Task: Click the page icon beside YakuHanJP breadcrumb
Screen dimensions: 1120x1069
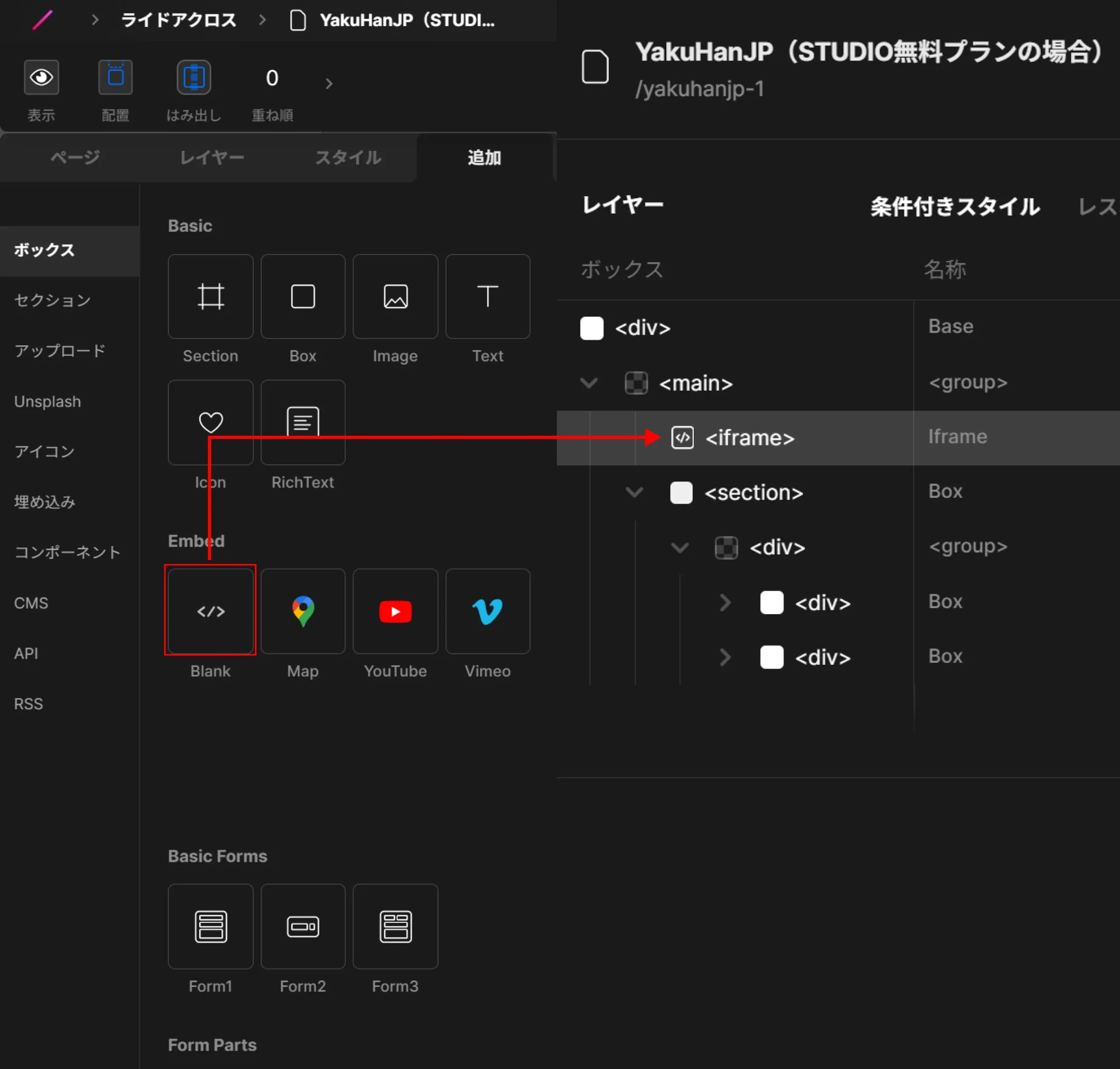Action: coord(298,21)
